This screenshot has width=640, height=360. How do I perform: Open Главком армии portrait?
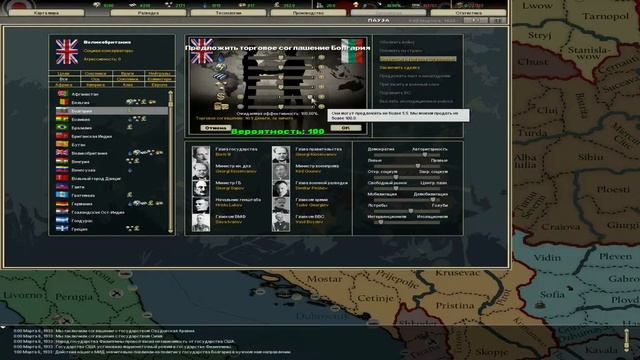281,205
